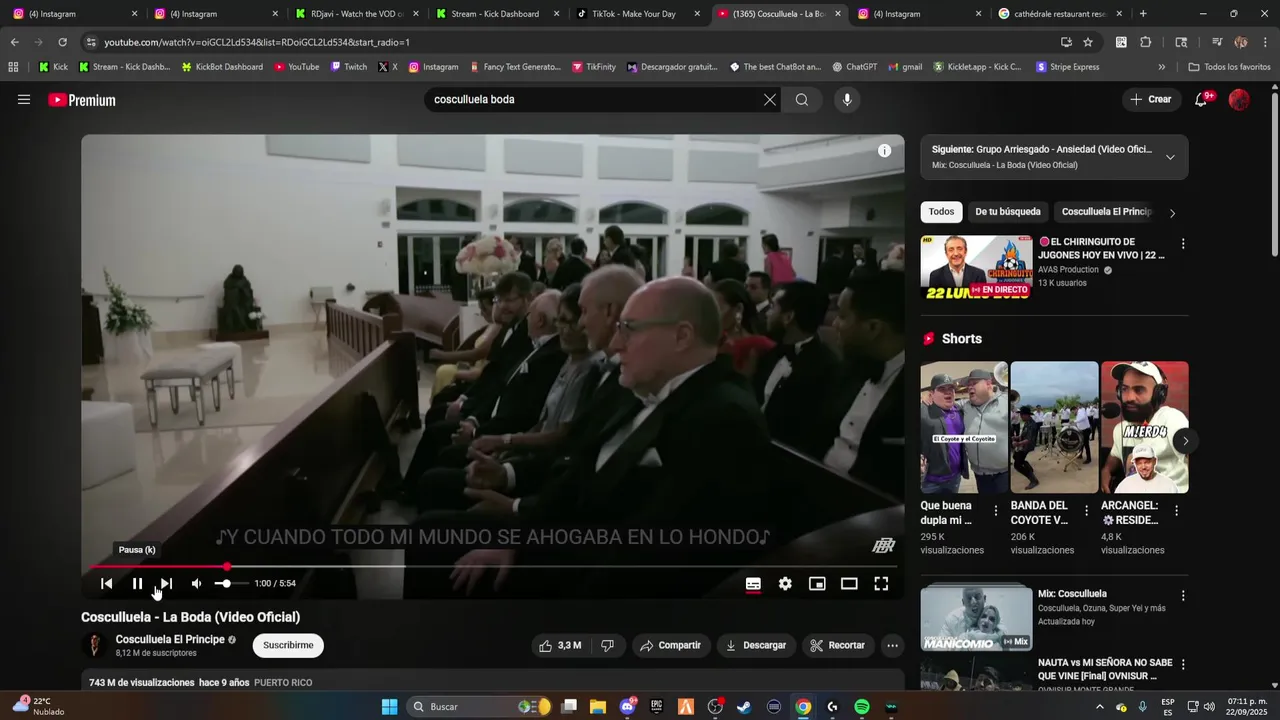Image resolution: width=1280 pixels, height=720 pixels.
Task: Open Steam from the taskbar
Action: (744, 707)
